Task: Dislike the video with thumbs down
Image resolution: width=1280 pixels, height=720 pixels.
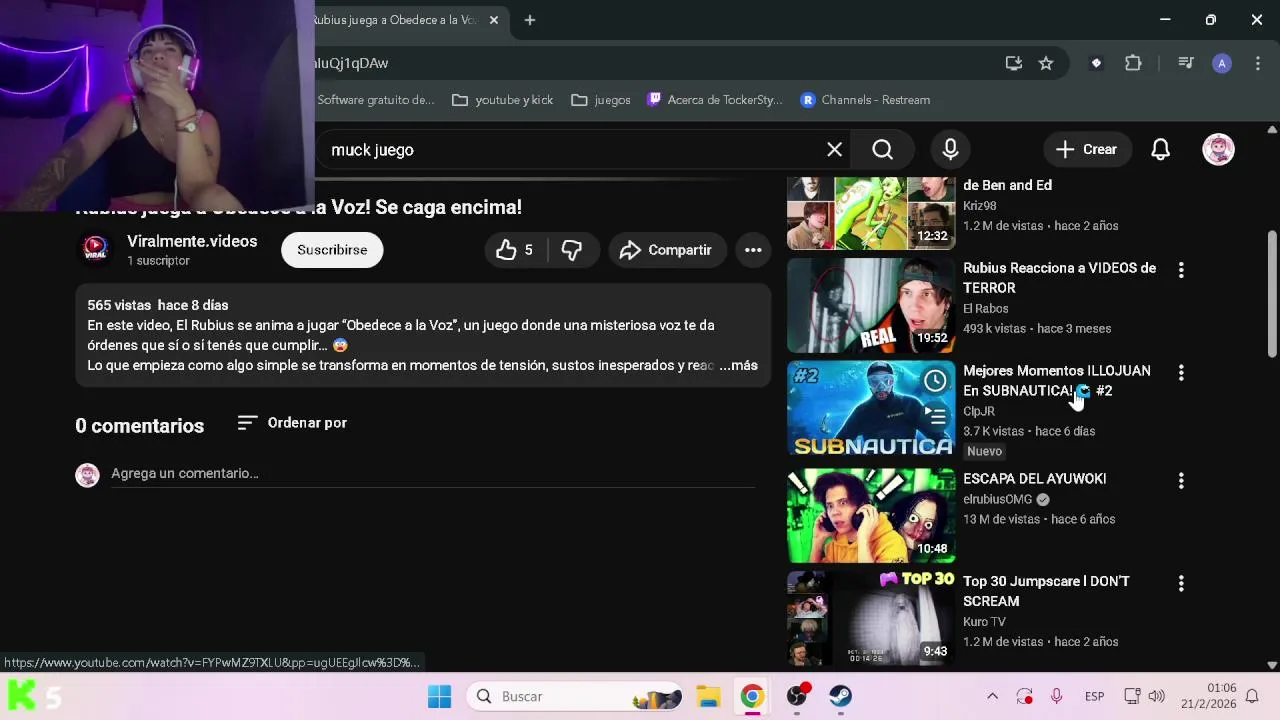Action: 572,250
